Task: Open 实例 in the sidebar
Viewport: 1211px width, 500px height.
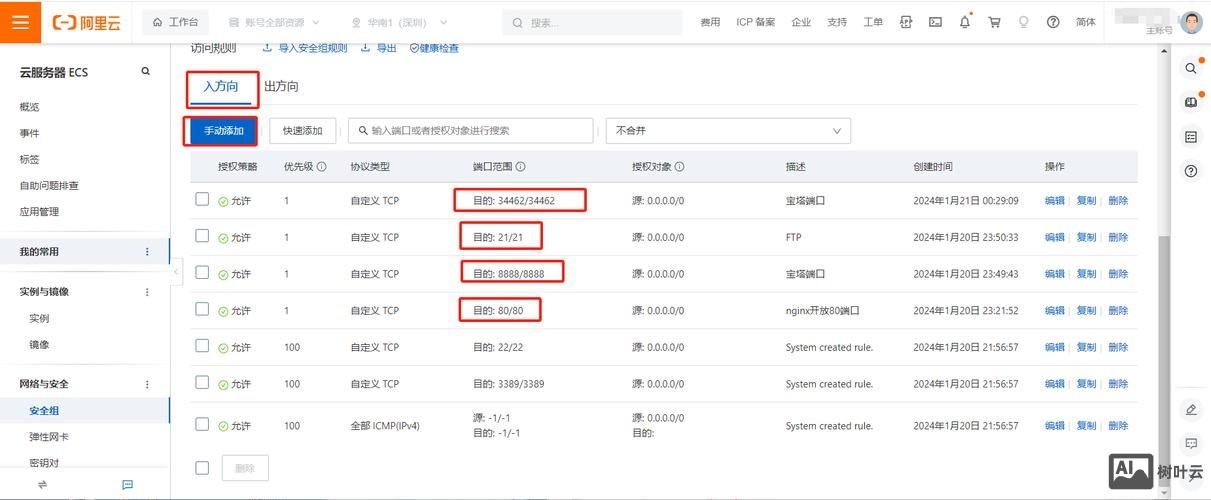Action: pyautogui.click(x=39, y=318)
